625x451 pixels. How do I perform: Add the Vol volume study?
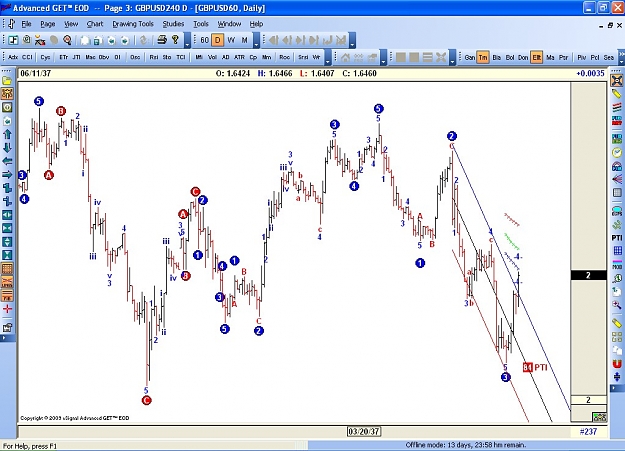(212, 57)
